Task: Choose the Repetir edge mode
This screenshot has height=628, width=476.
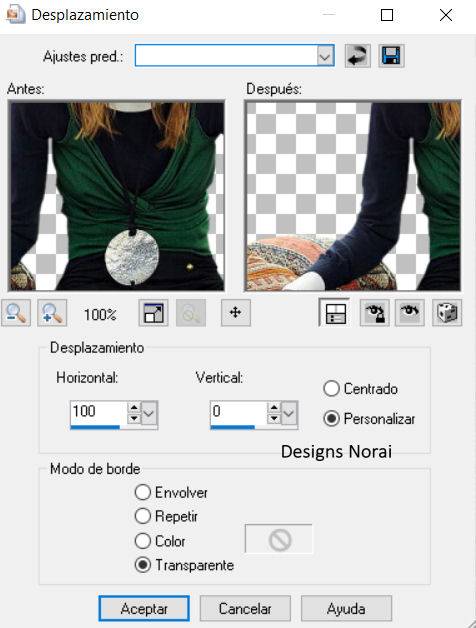Action: pyautogui.click(x=166, y=516)
